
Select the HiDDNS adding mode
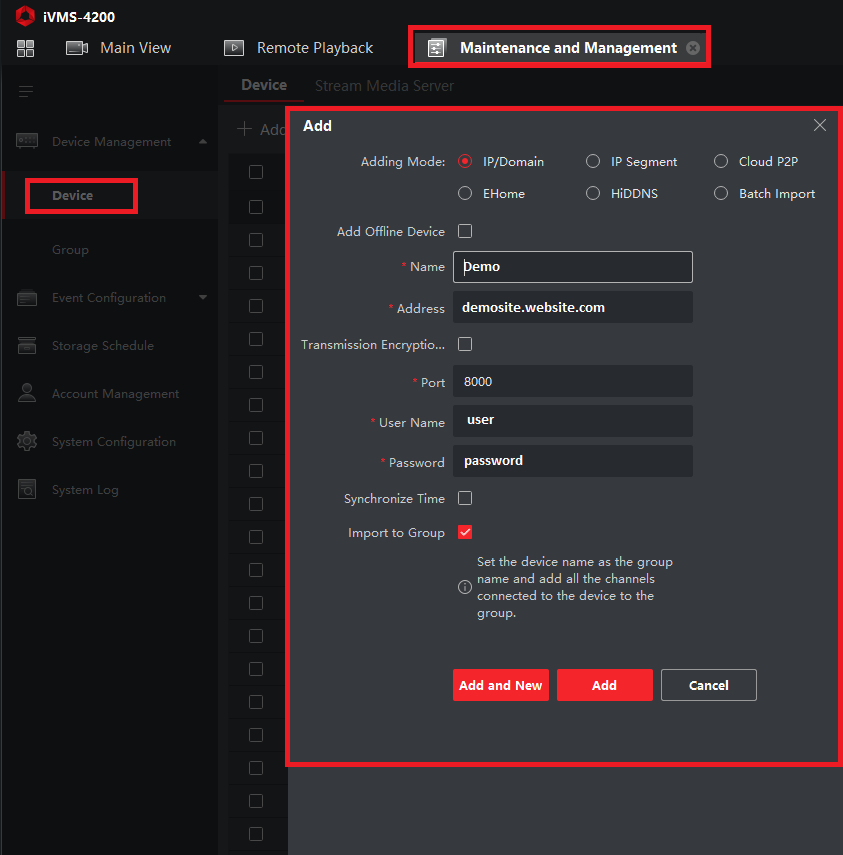[593, 194]
